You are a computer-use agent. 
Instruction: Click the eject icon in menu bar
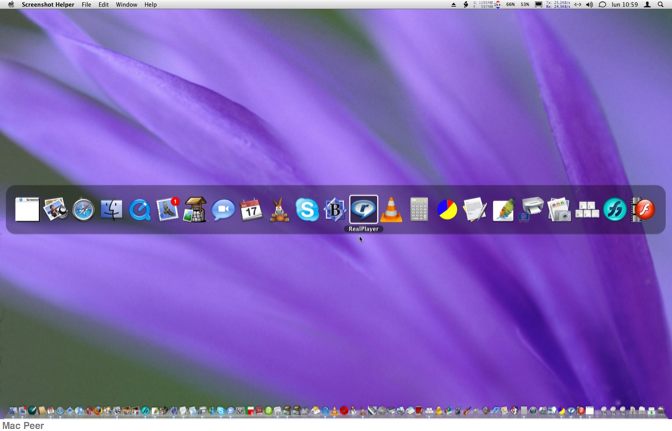point(453,4)
